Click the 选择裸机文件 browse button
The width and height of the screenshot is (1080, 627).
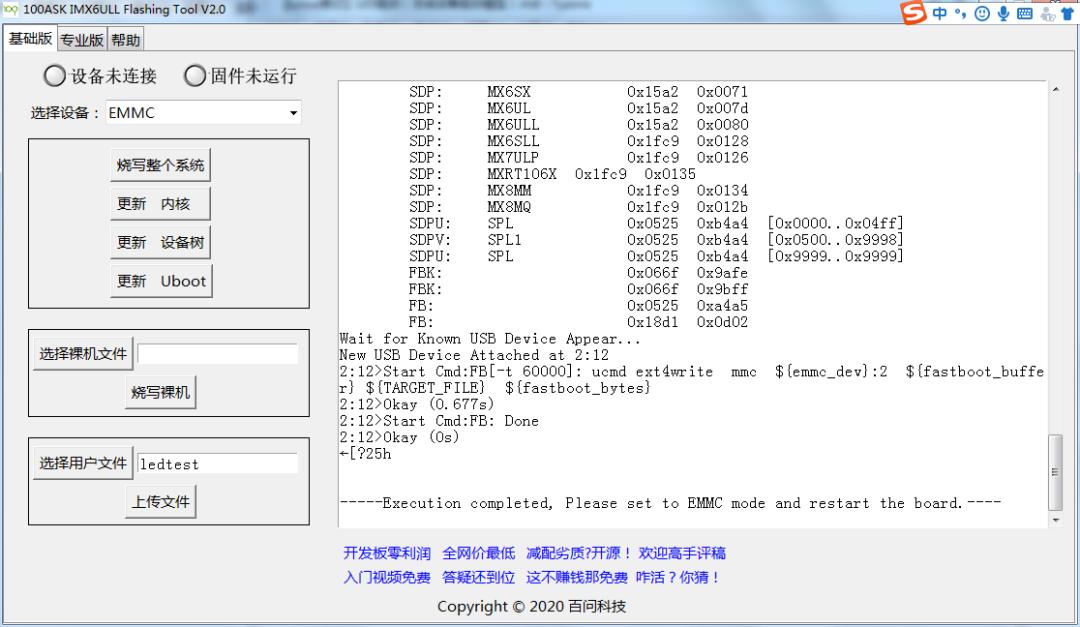pyautogui.click(x=83, y=353)
